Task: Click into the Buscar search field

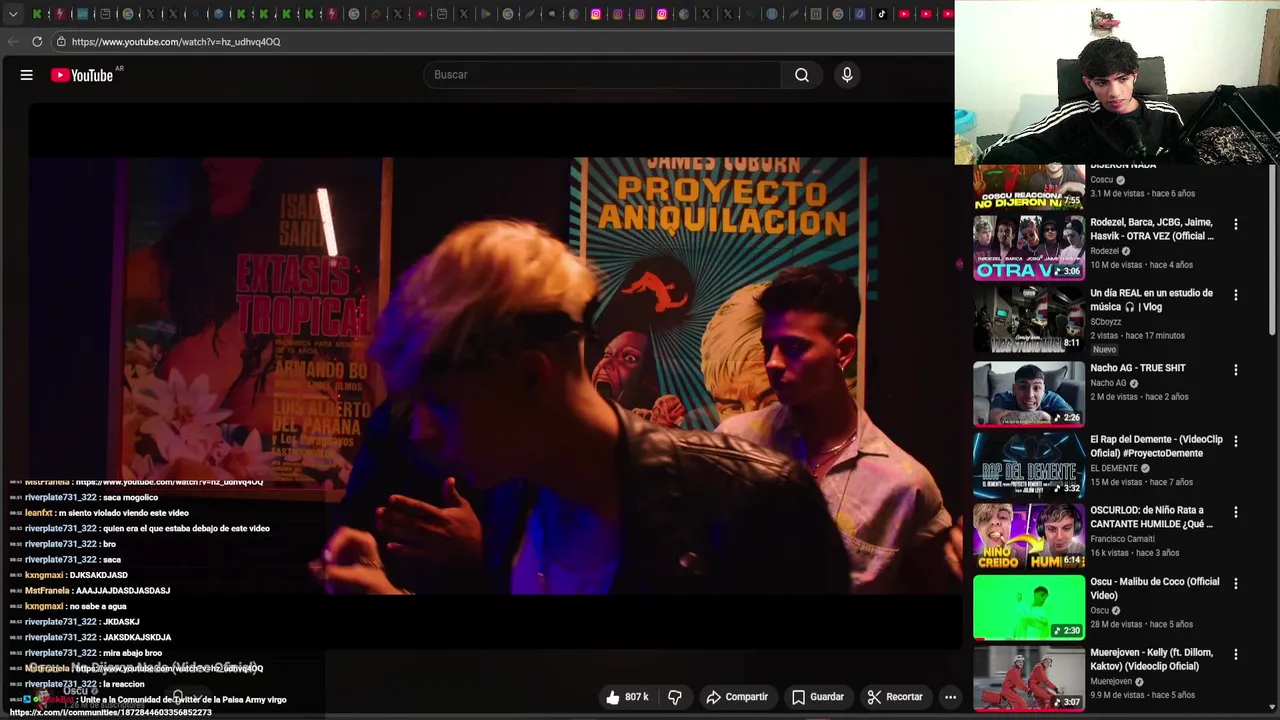Action: coord(603,75)
